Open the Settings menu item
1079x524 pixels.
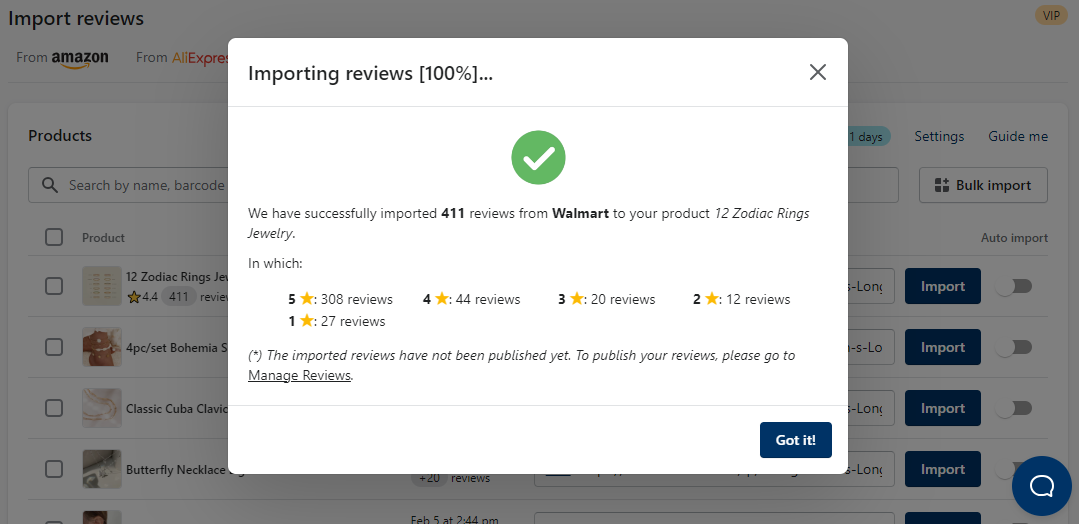[939, 136]
